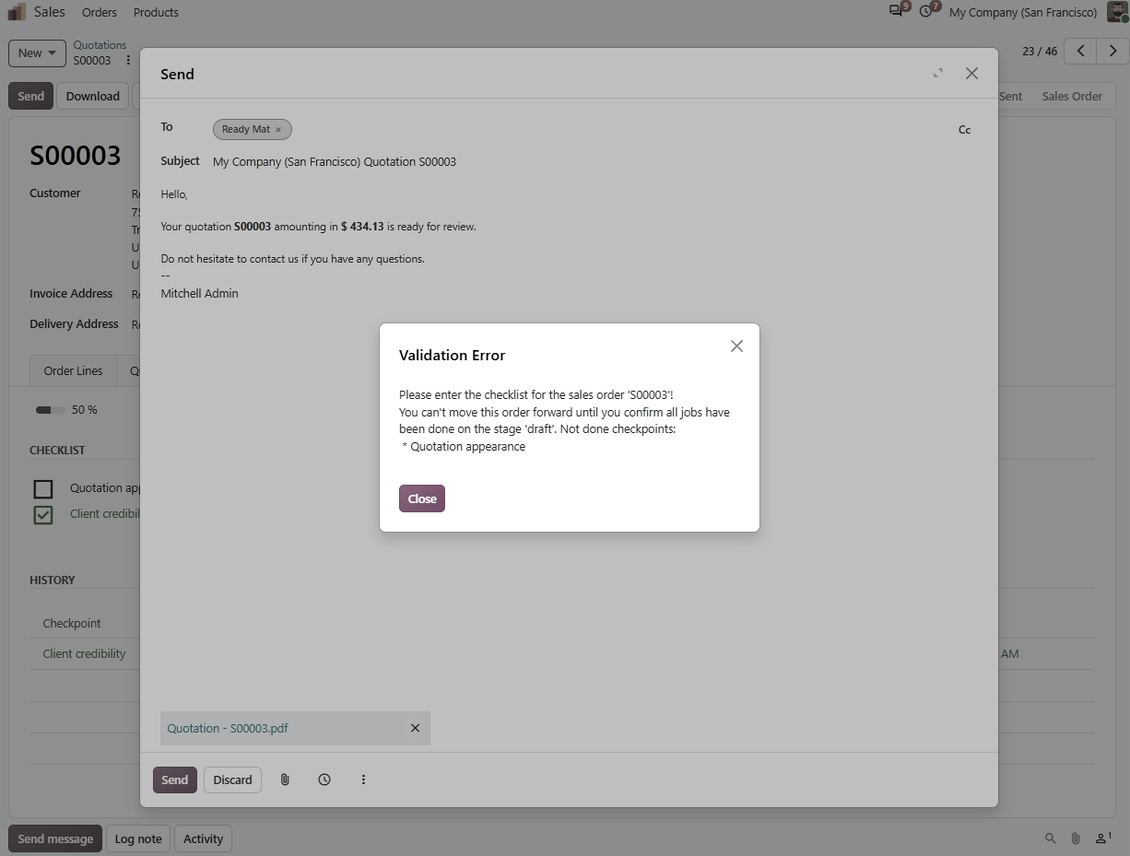Screen dimensions: 1130x856
Task: Schedule sending with the clock icon
Action: coord(324,780)
